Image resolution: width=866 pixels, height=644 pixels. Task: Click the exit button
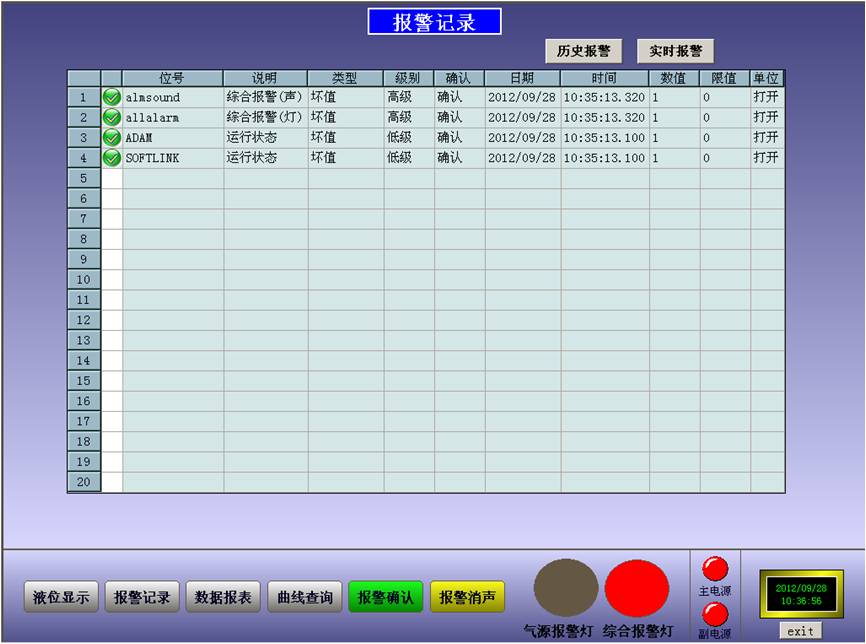[800, 631]
